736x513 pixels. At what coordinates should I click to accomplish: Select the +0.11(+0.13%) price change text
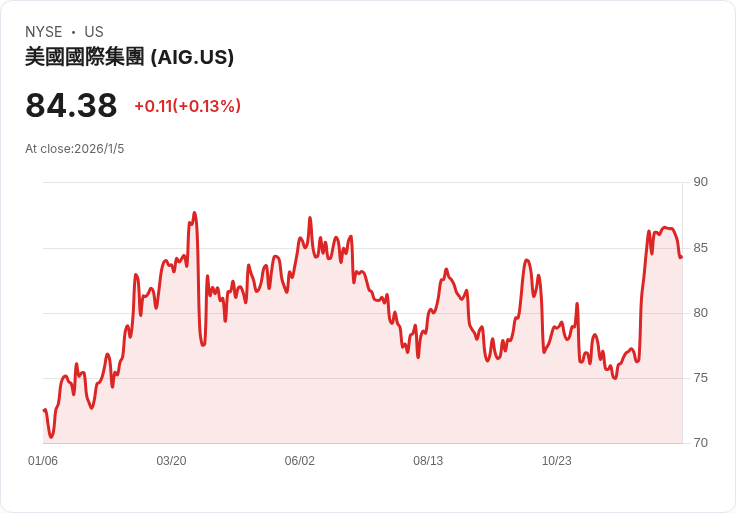(x=187, y=106)
